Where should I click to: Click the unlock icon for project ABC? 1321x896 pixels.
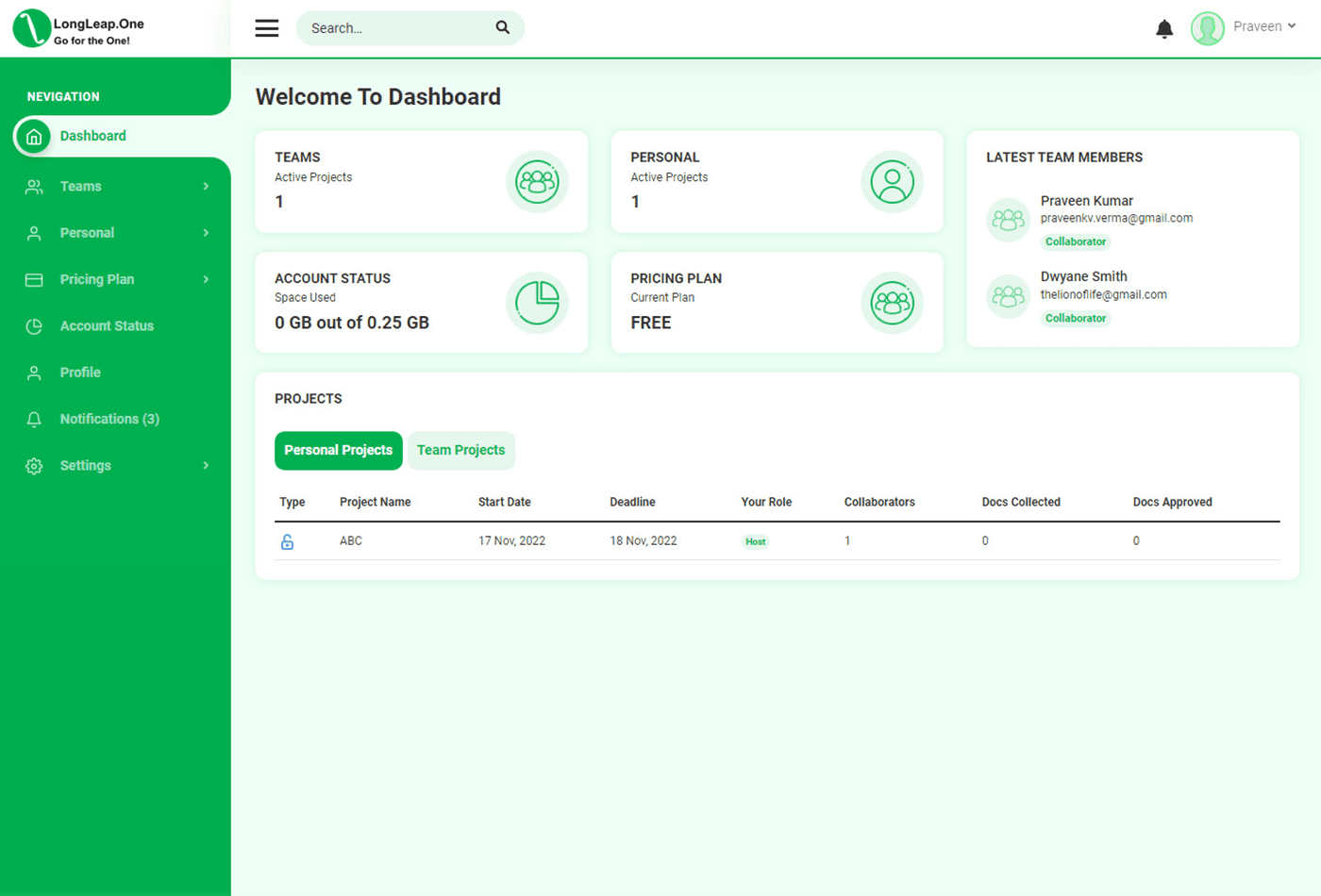(x=288, y=541)
